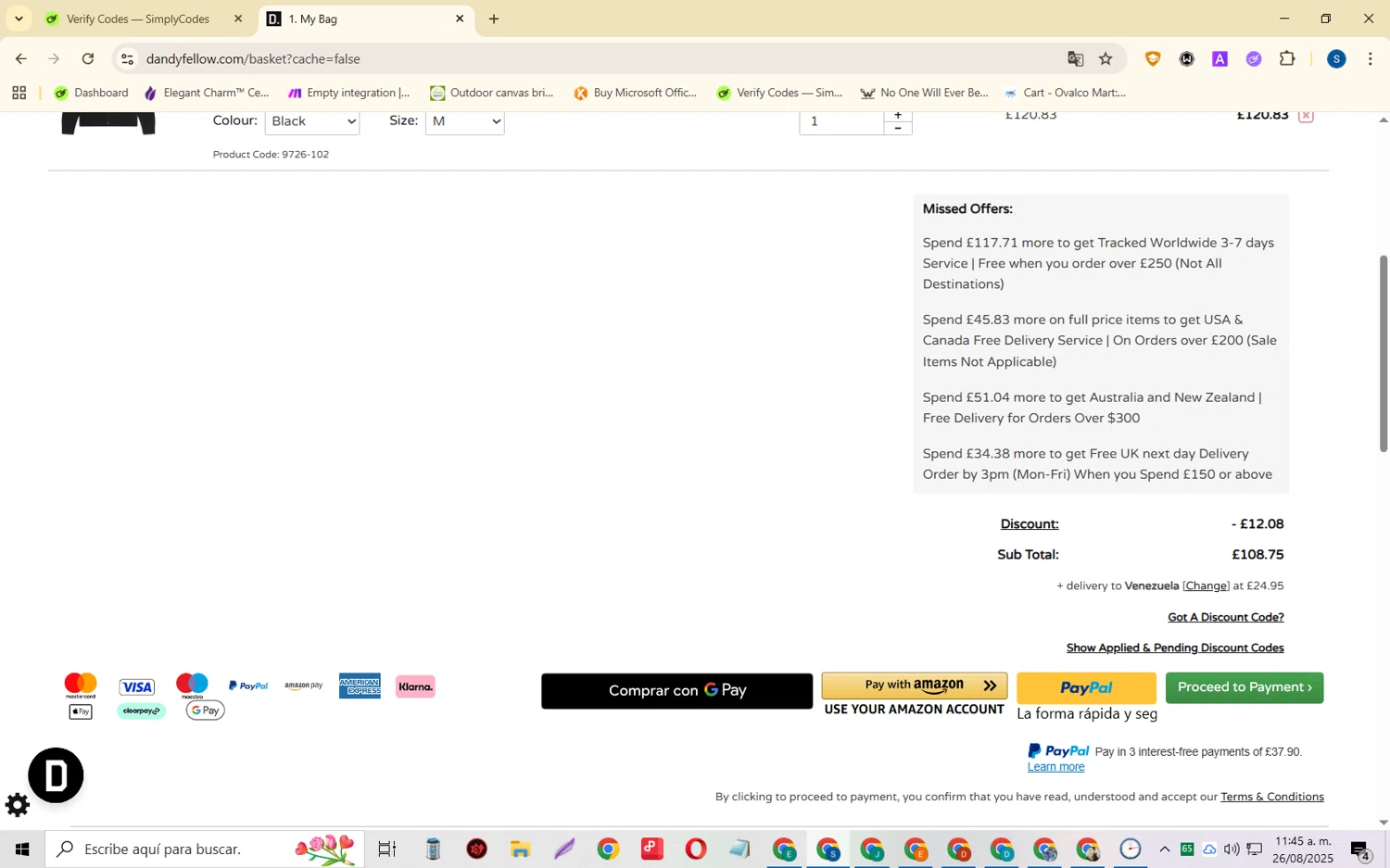
Task: Click the Change delivery country link
Action: point(1206,585)
